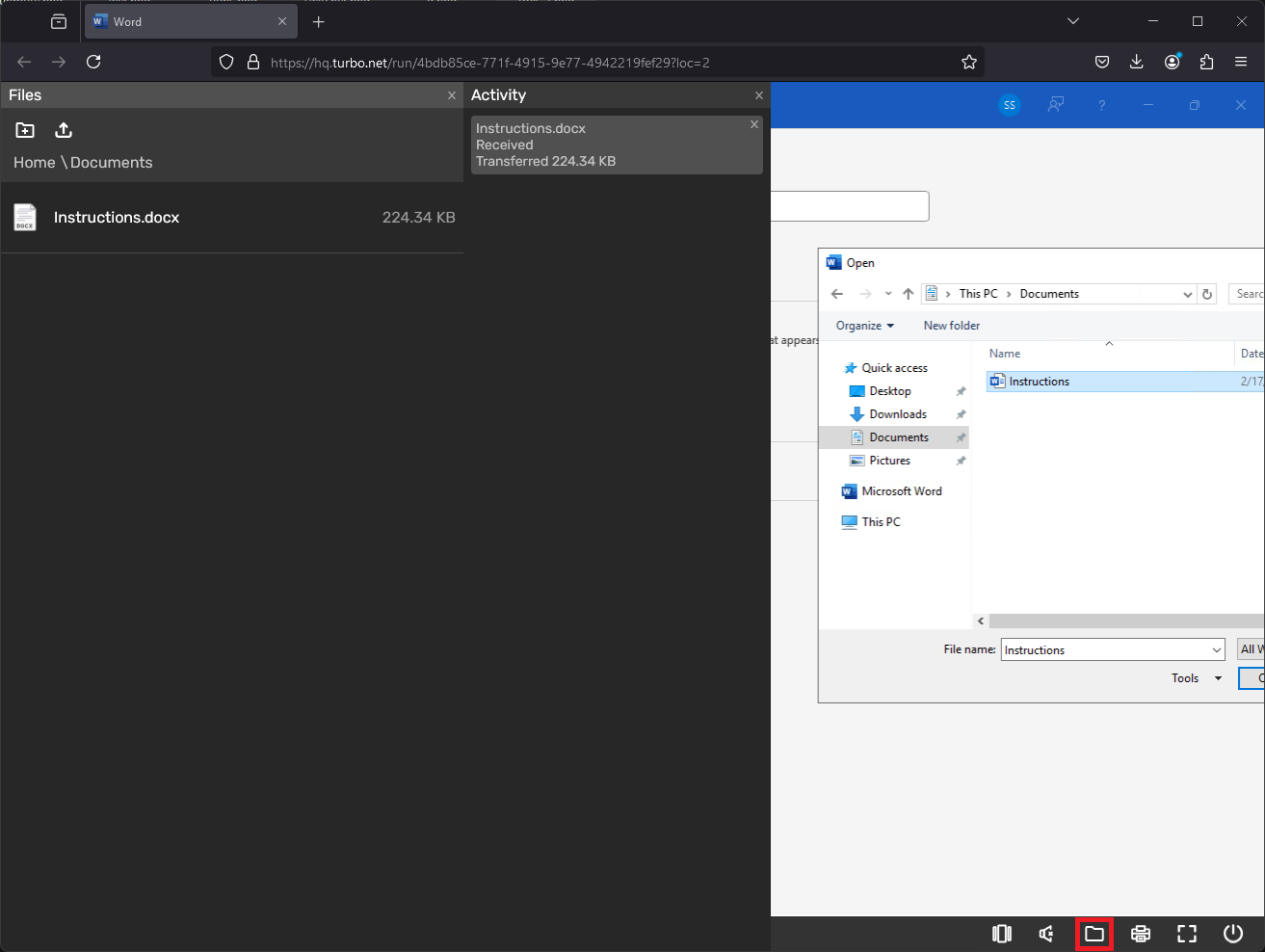Open the window switcher on the session toolbar

[x=1002, y=933]
